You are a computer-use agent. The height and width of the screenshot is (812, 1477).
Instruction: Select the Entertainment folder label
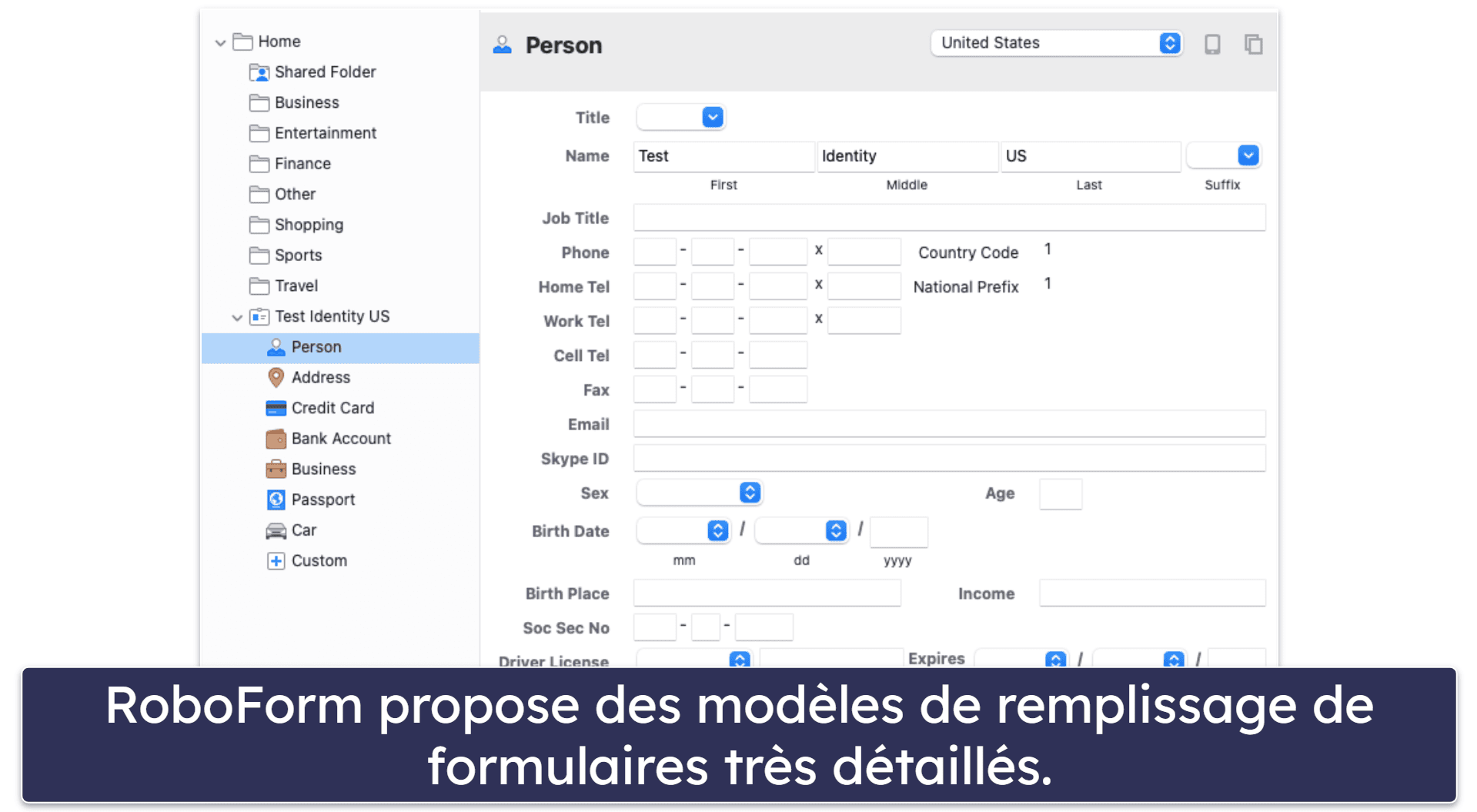click(x=326, y=133)
